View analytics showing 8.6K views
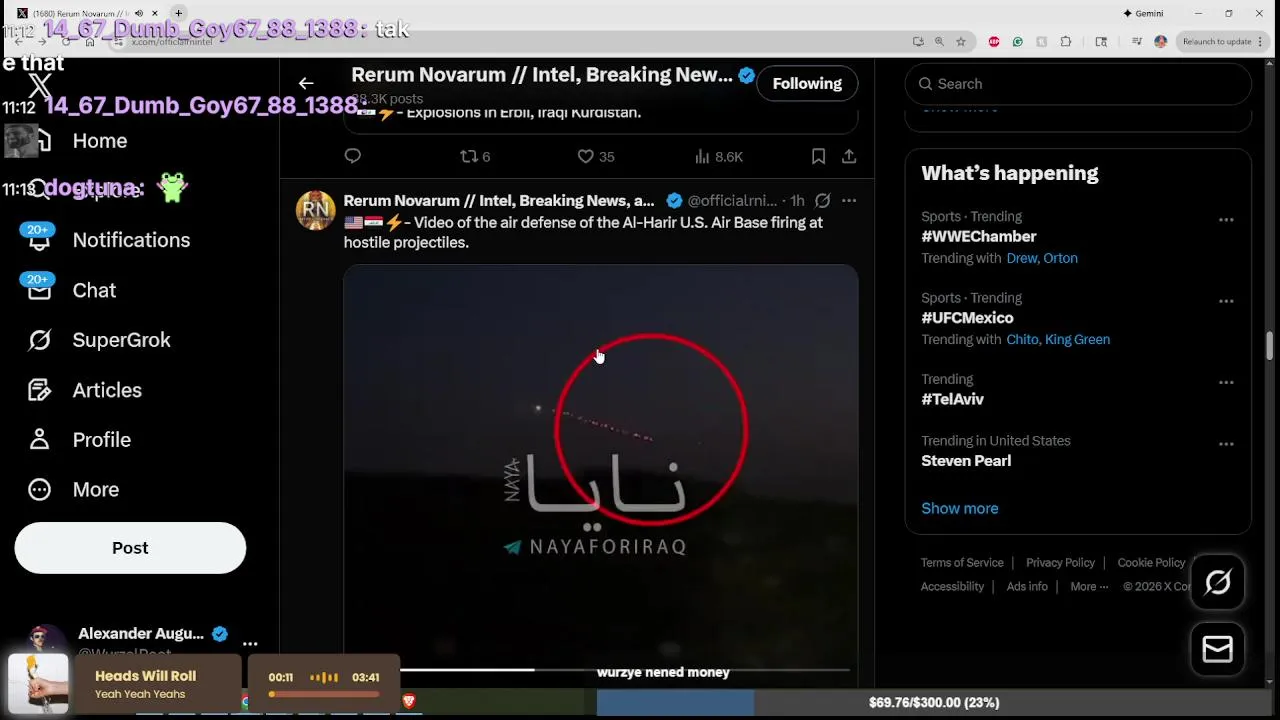 click(x=718, y=156)
